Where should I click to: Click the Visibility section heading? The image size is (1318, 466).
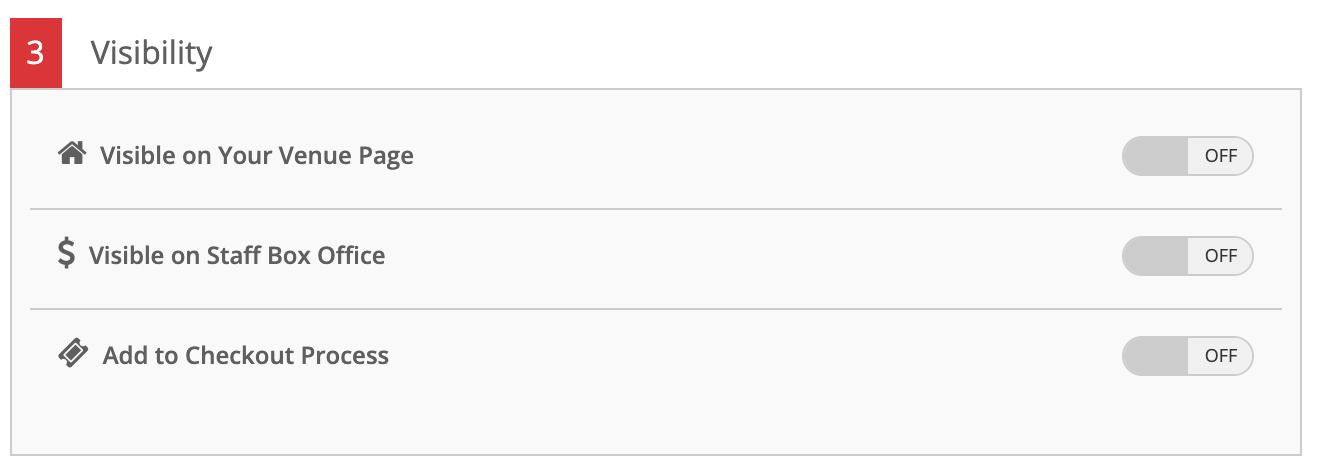pos(152,53)
